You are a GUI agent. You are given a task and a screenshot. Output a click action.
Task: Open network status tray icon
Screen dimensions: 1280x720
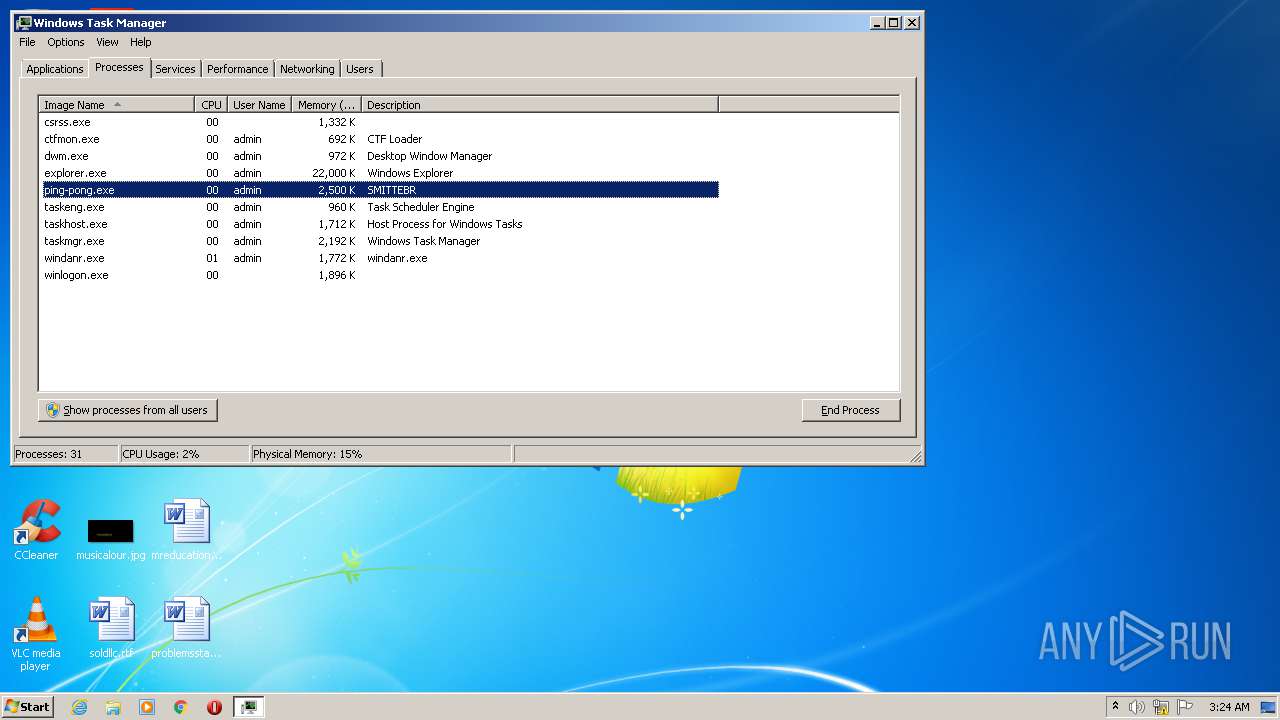tap(1161, 707)
